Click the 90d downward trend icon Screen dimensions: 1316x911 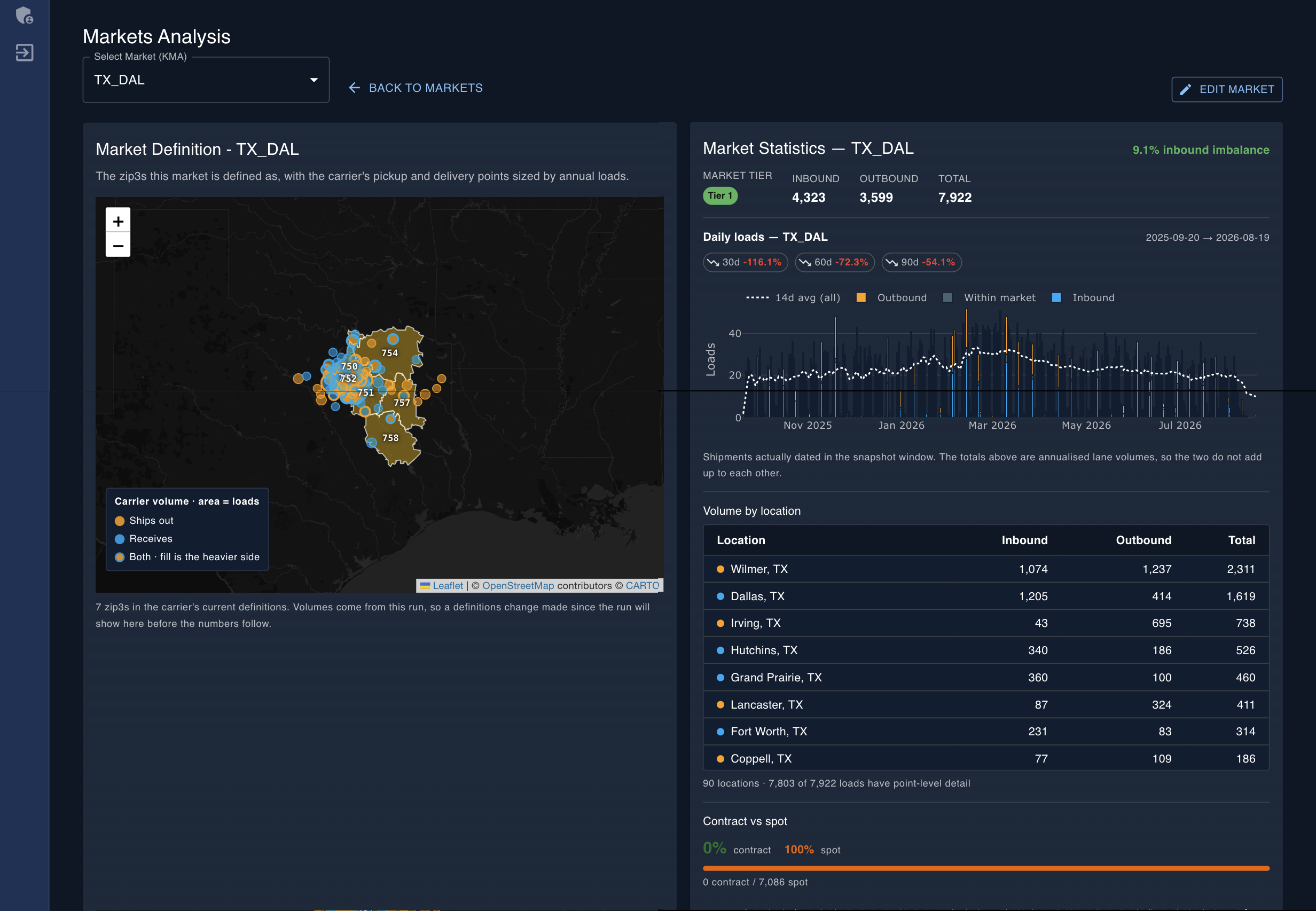click(892, 263)
